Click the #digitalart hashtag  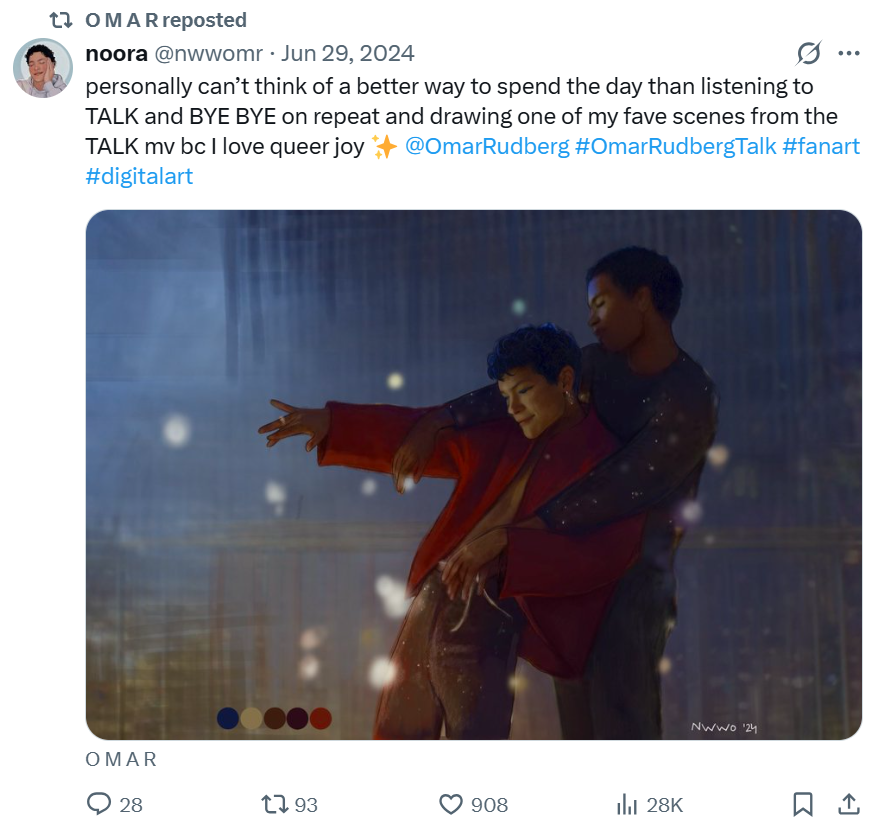(x=139, y=177)
